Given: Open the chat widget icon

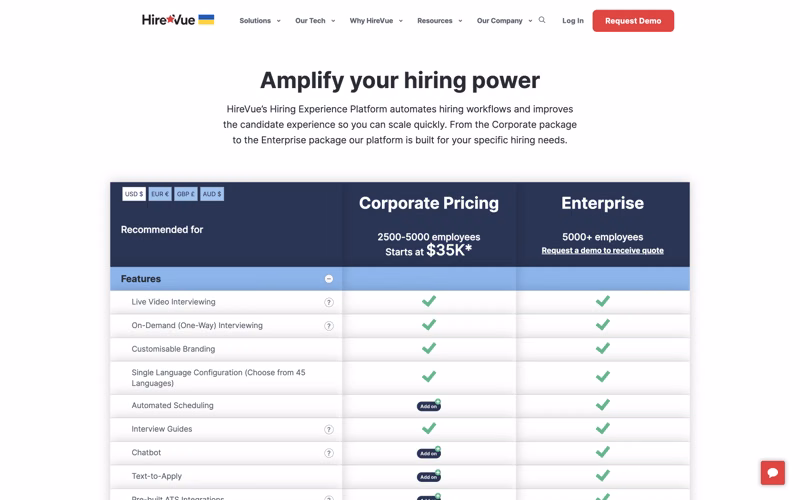Looking at the screenshot, I should tap(772, 472).
